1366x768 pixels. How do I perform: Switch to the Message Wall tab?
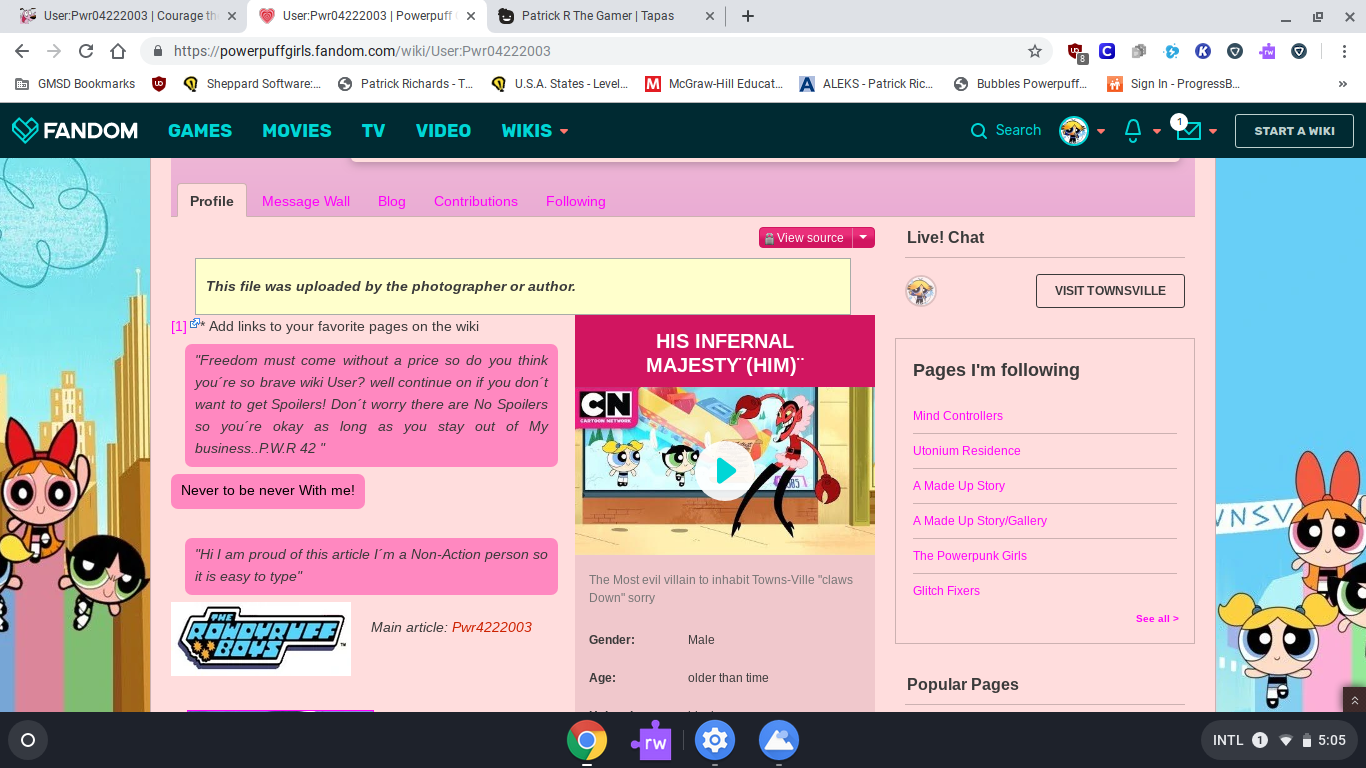[306, 201]
